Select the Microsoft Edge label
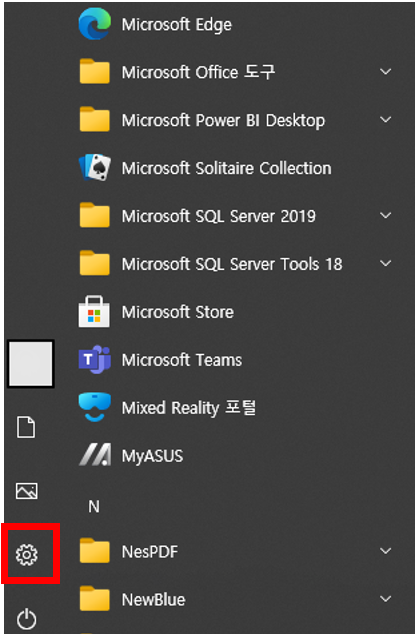Screen dimensions: 418x641 tap(177, 25)
